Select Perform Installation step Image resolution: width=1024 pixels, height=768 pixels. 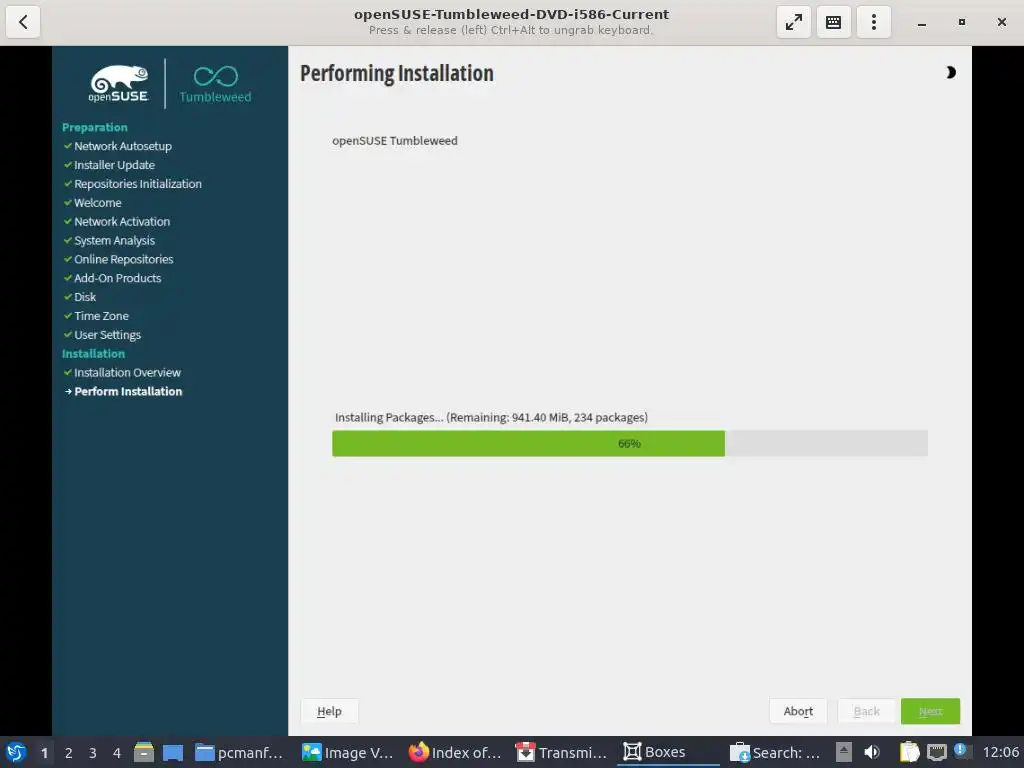[x=128, y=392]
